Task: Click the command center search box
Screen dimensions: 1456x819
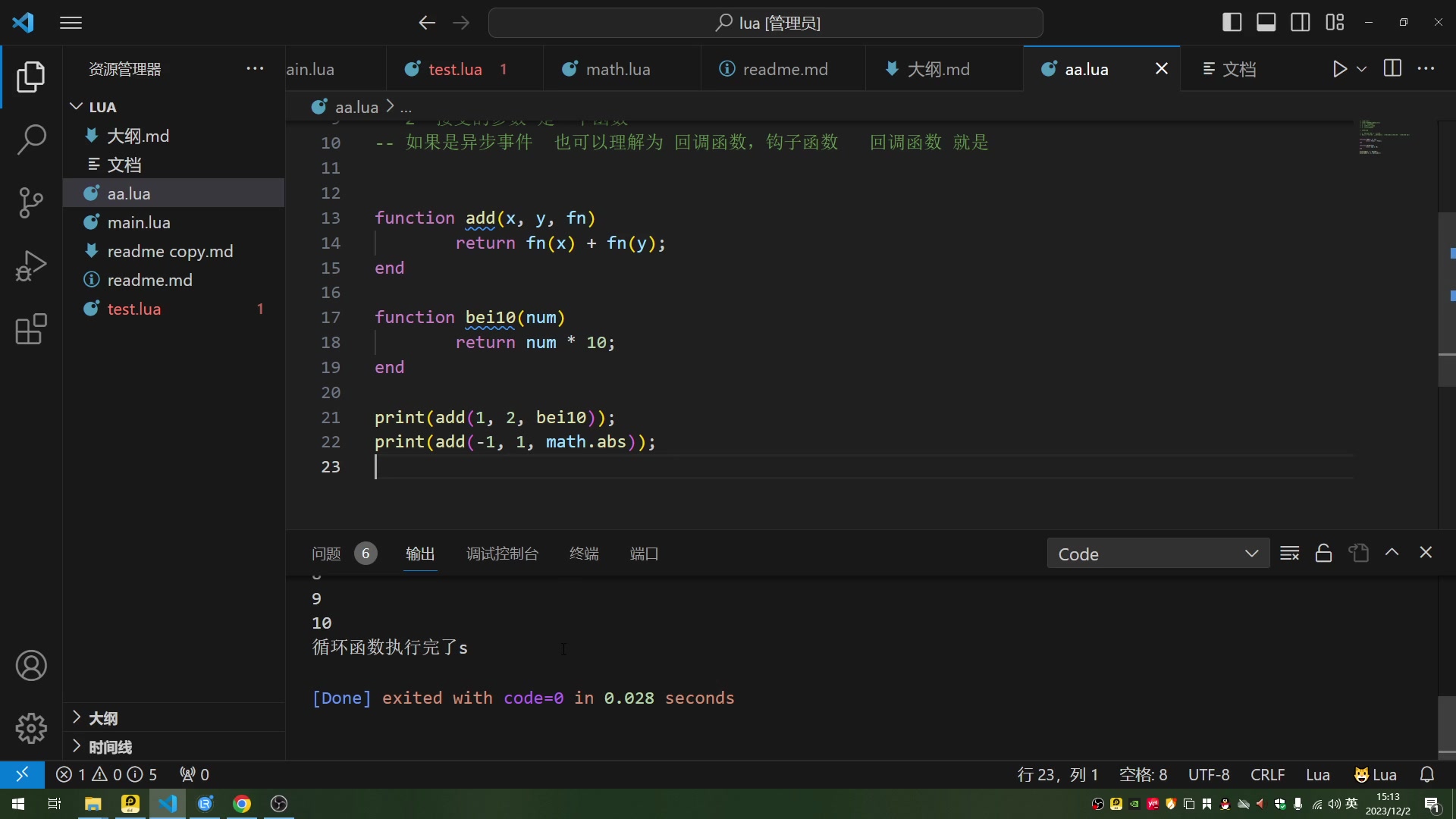Action: (x=766, y=23)
